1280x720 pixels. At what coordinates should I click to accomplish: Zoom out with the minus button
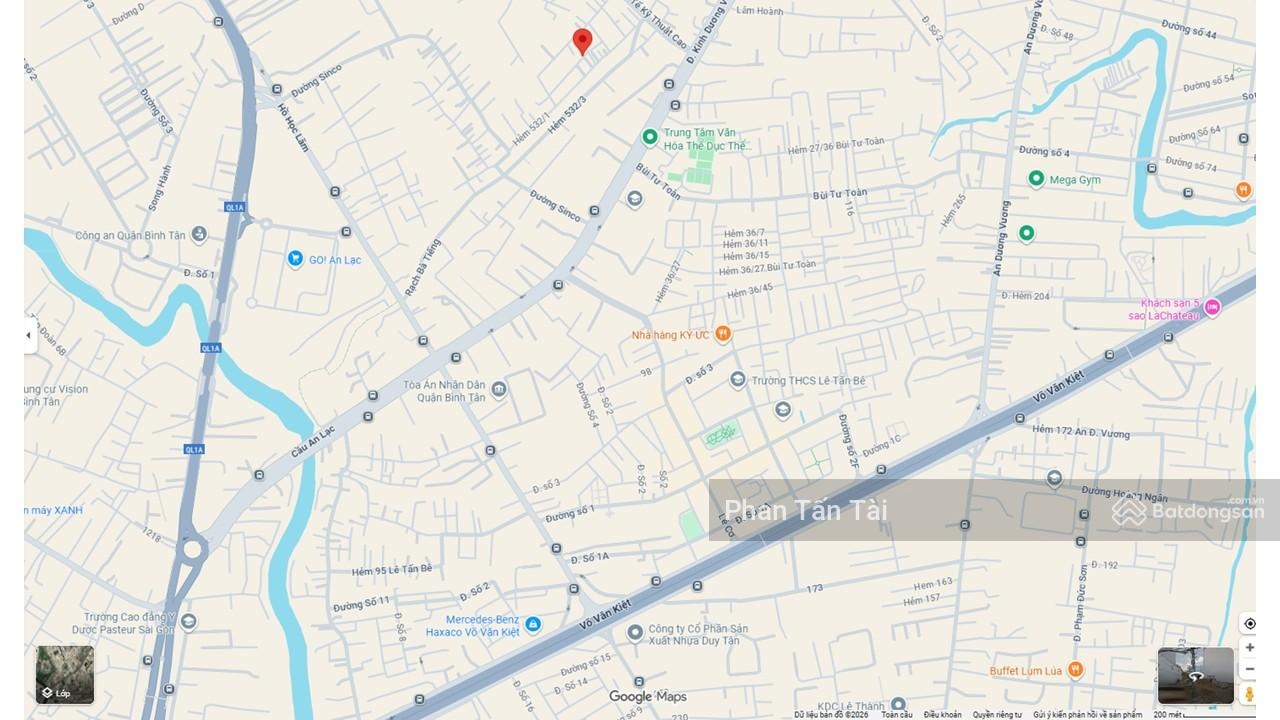1249,668
